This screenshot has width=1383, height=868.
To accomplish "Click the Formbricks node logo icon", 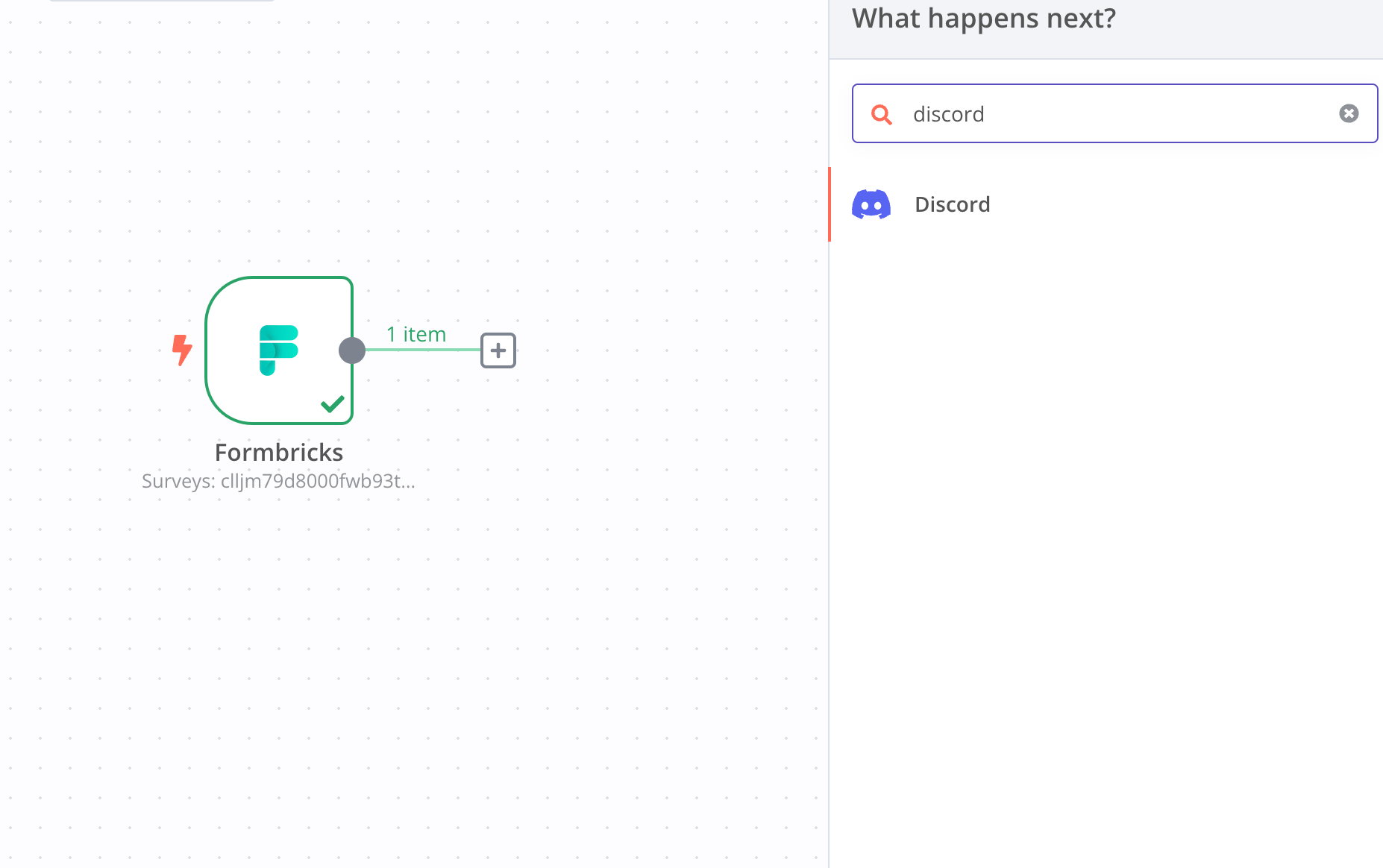I will [279, 350].
